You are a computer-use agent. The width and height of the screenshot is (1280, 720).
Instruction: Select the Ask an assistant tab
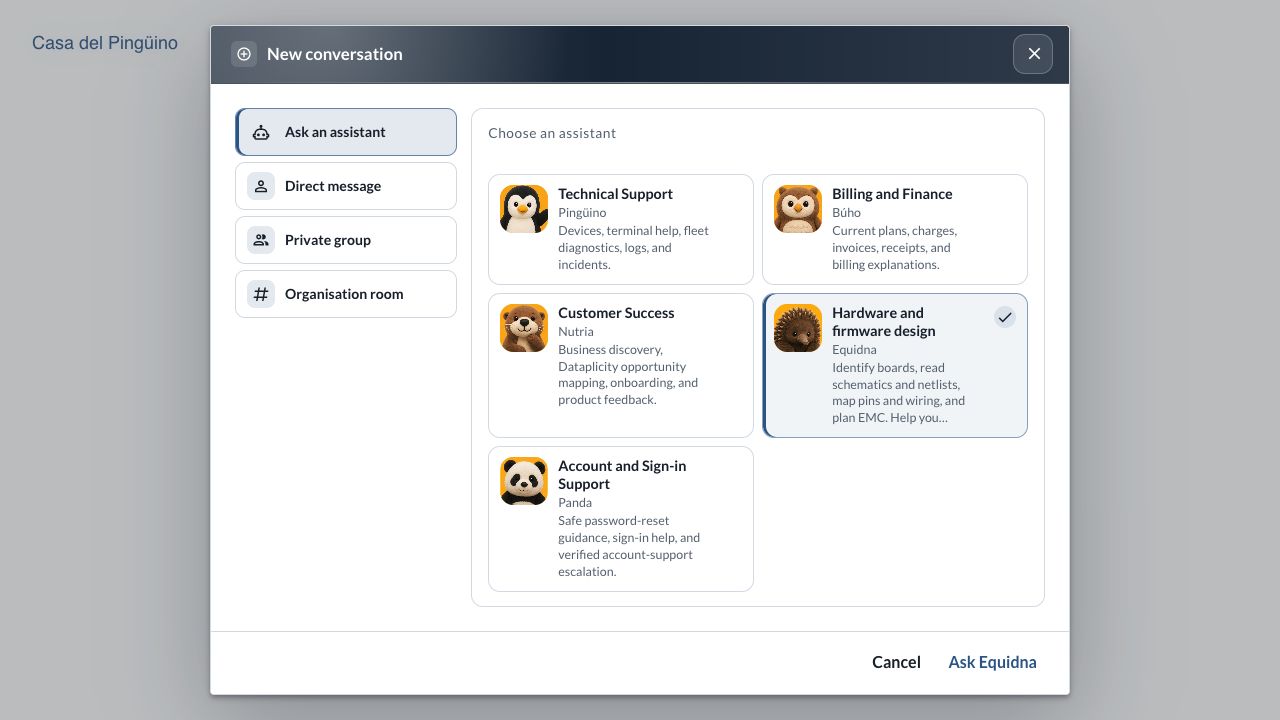[346, 132]
